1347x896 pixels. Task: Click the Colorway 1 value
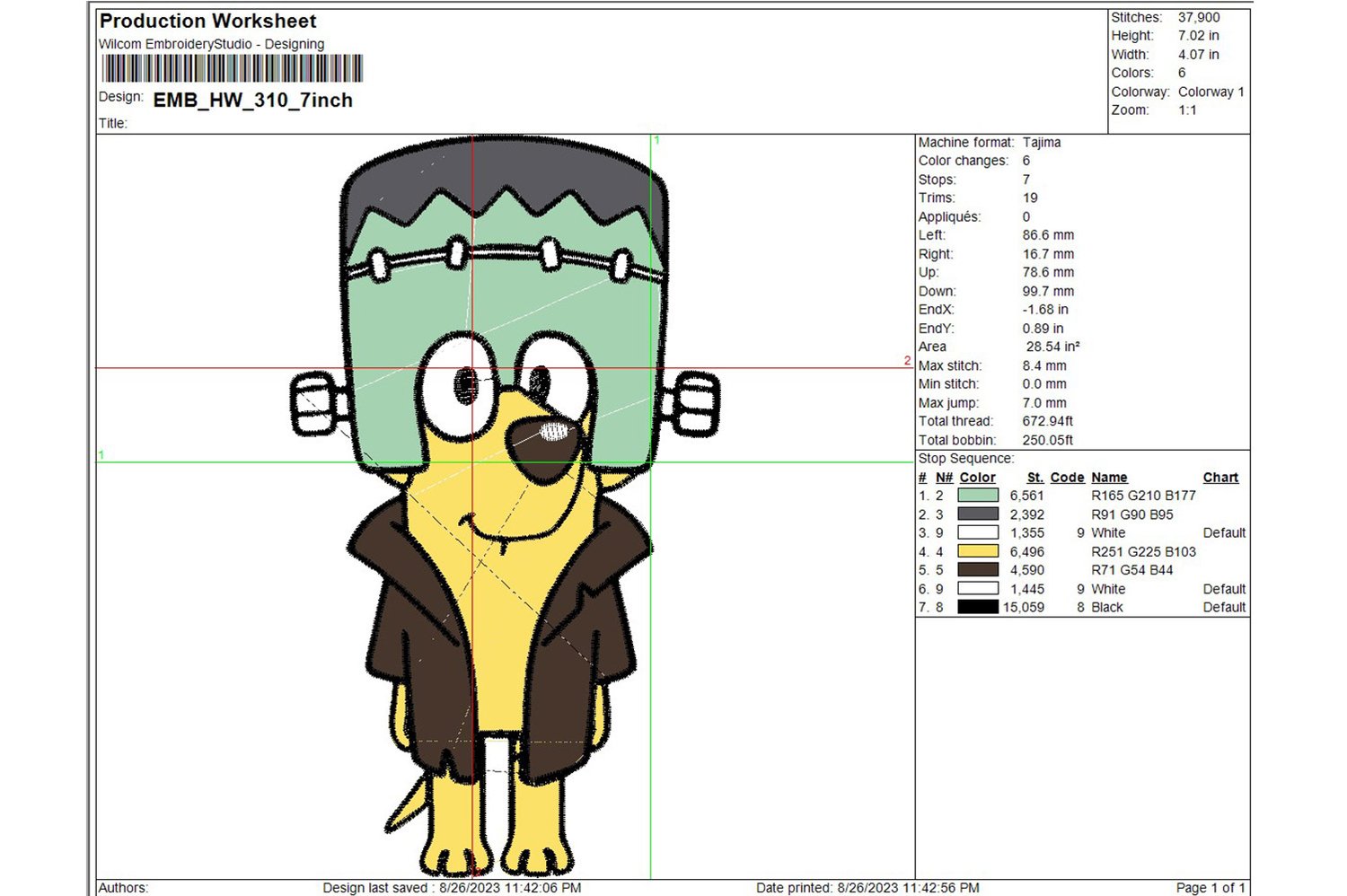click(1211, 92)
